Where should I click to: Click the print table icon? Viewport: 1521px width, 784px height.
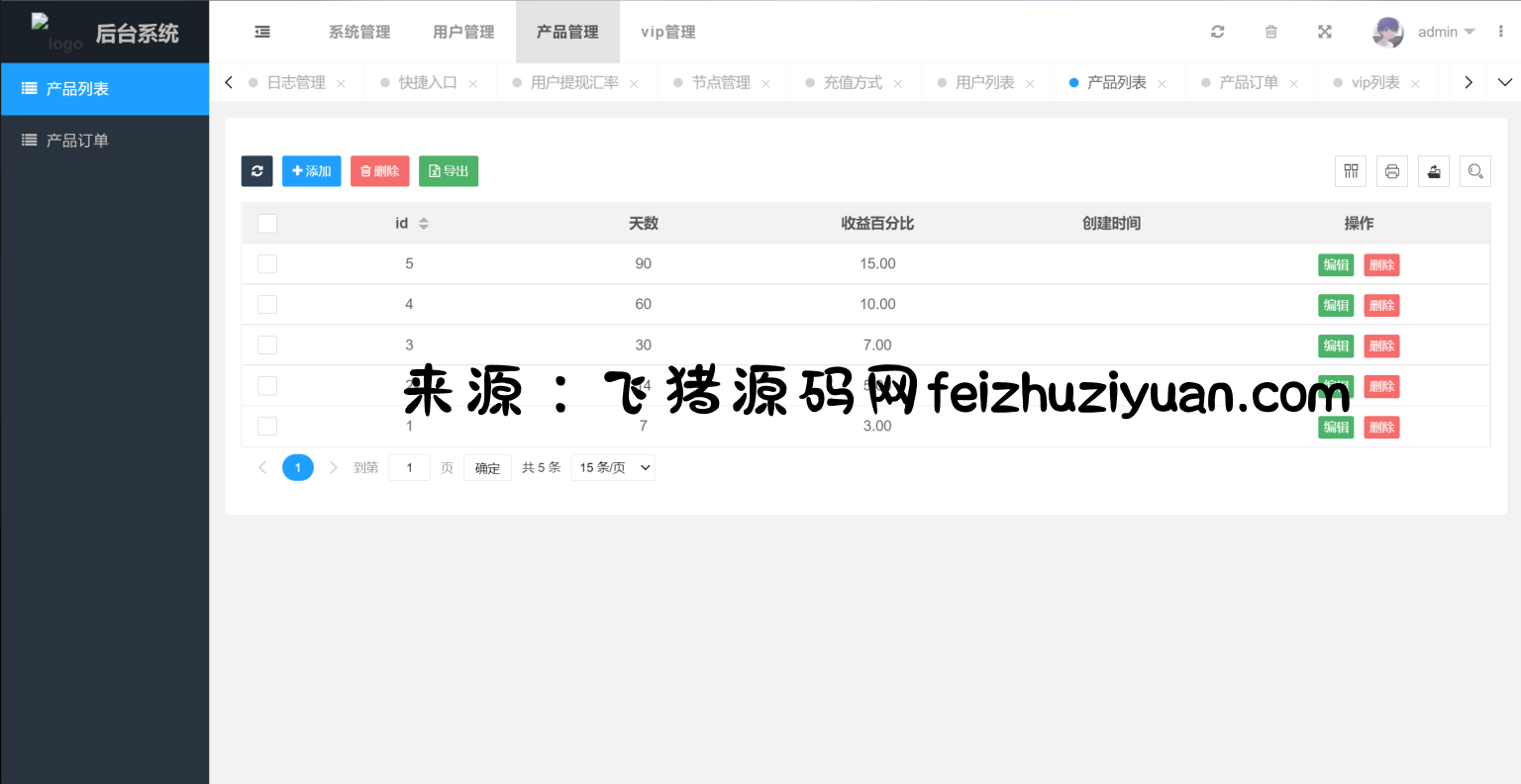pyautogui.click(x=1392, y=171)
